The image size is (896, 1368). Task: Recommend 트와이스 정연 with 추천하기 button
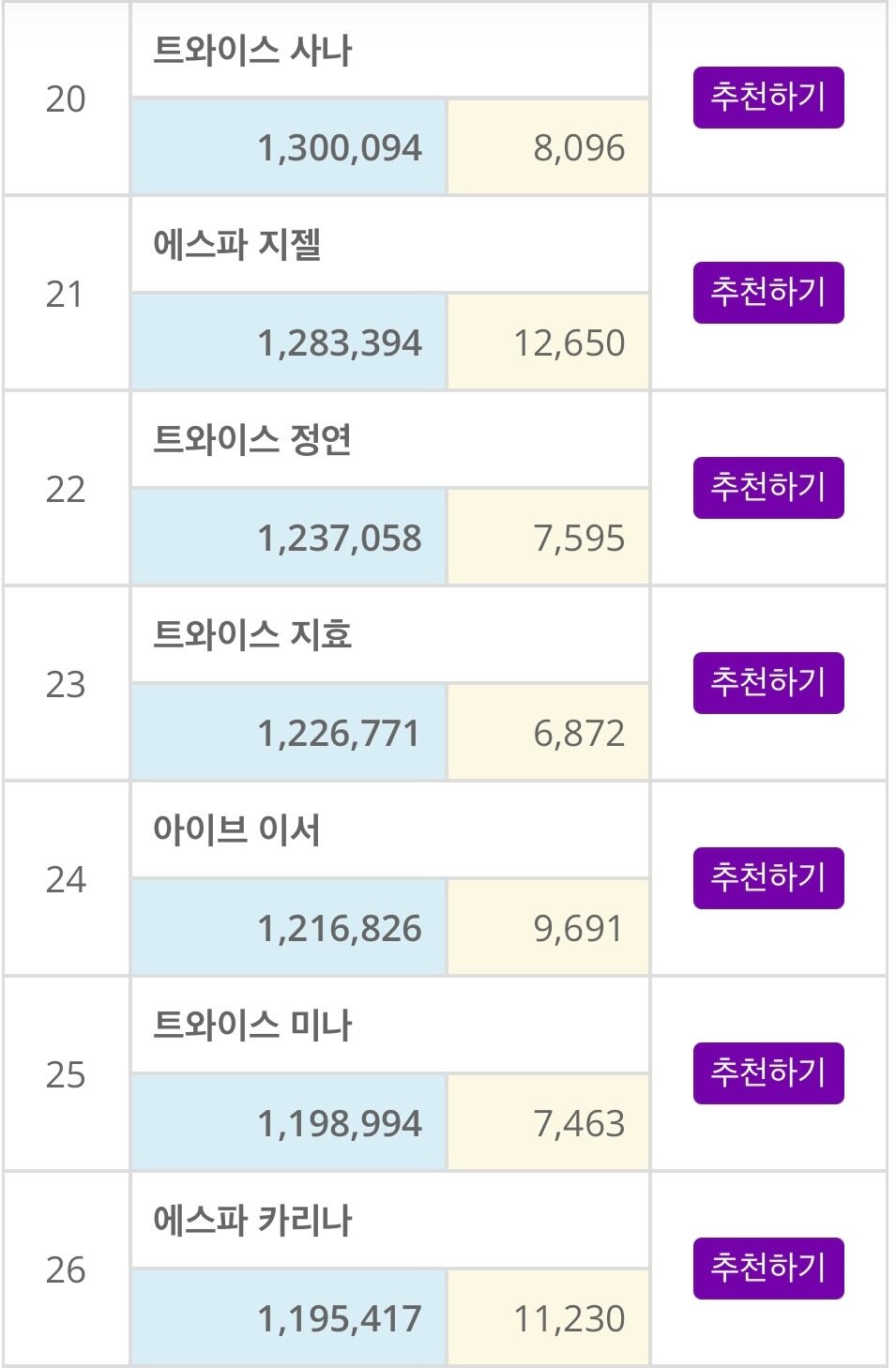(768, 488)
